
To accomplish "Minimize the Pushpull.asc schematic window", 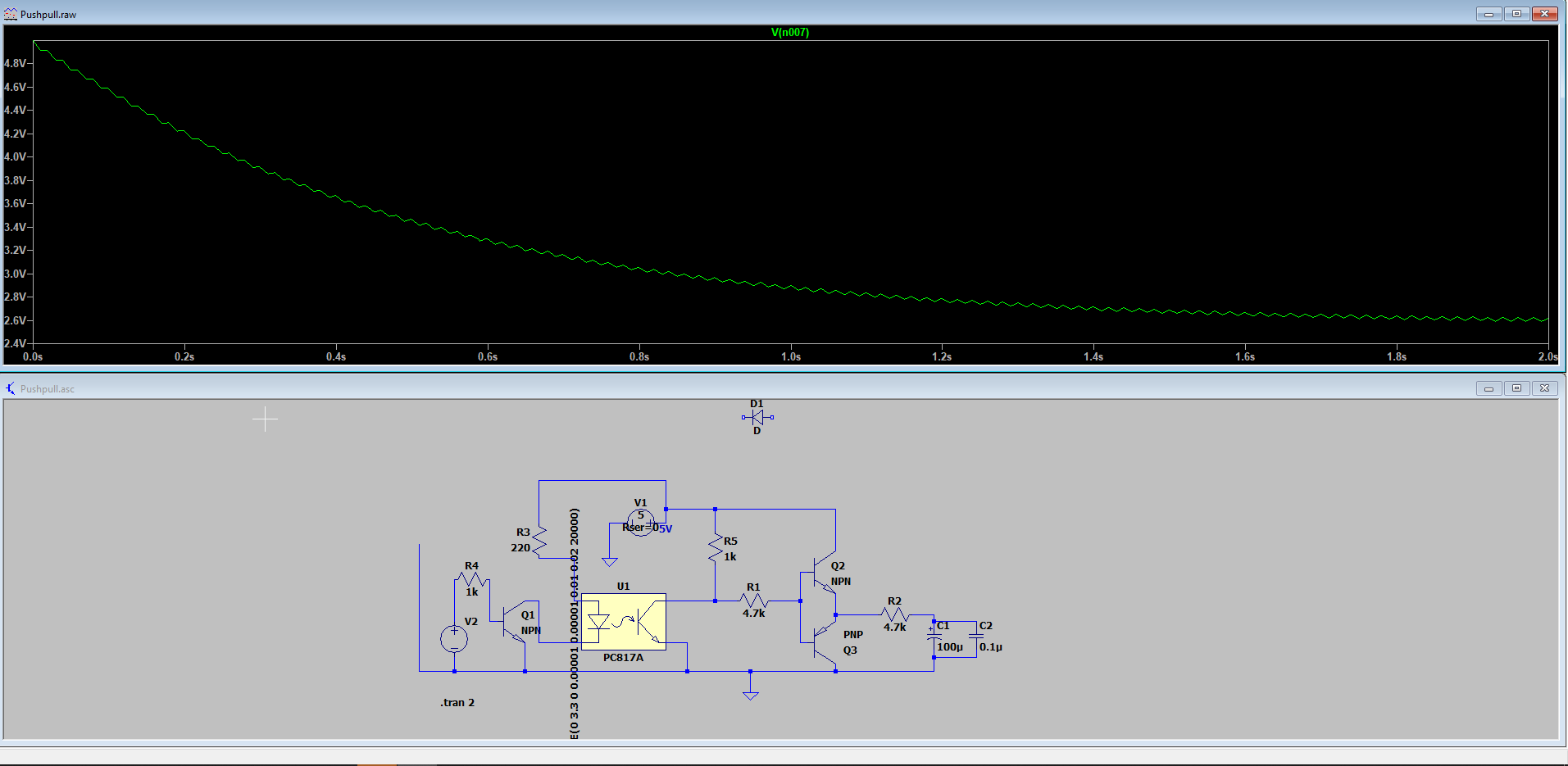I will [1488, 388].
